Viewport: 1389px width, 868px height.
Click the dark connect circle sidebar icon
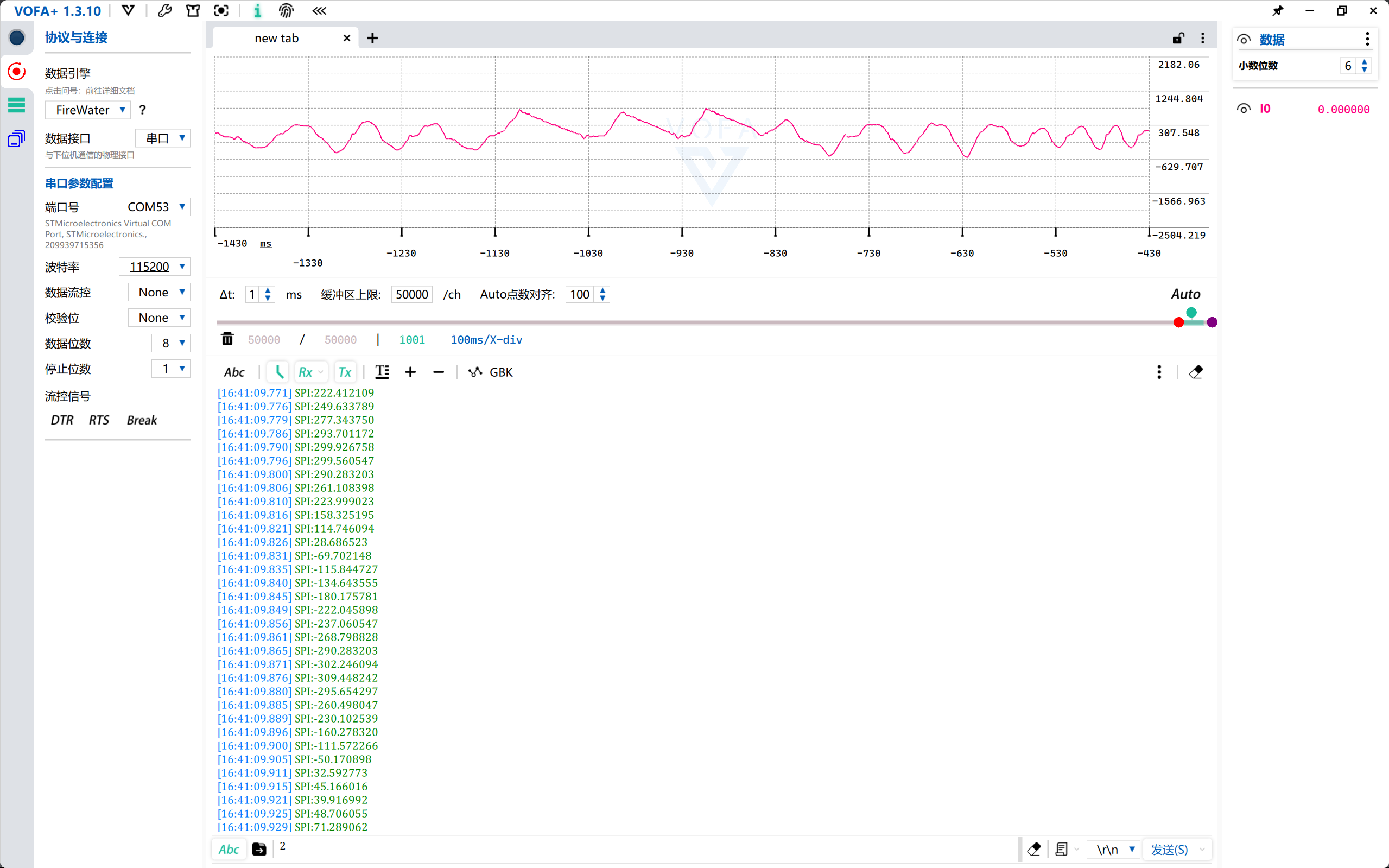click(x=17, y=38)
